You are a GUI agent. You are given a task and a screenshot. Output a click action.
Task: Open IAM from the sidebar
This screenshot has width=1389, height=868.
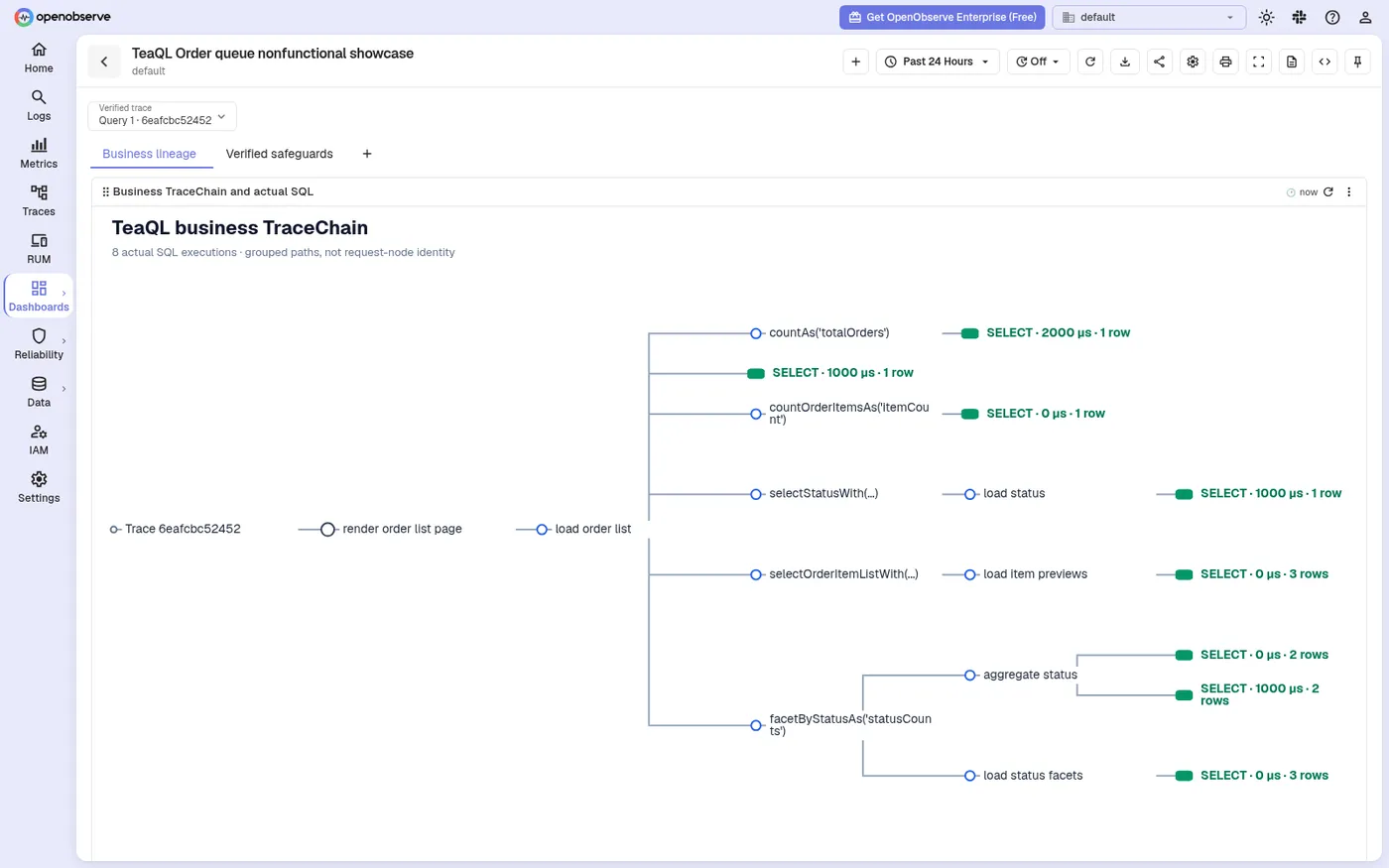click(39, 439)
